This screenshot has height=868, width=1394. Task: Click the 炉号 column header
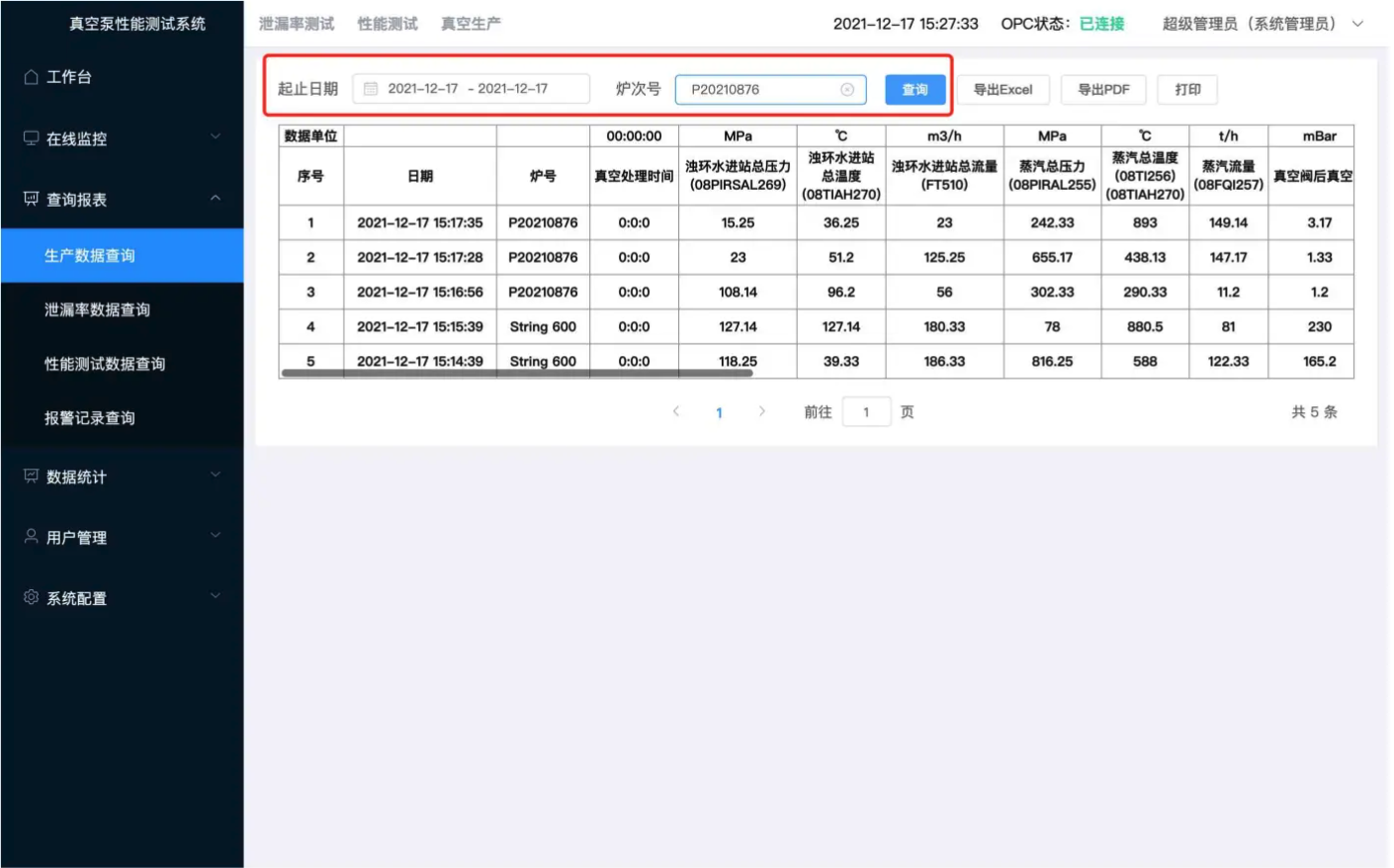click(543, 176)
